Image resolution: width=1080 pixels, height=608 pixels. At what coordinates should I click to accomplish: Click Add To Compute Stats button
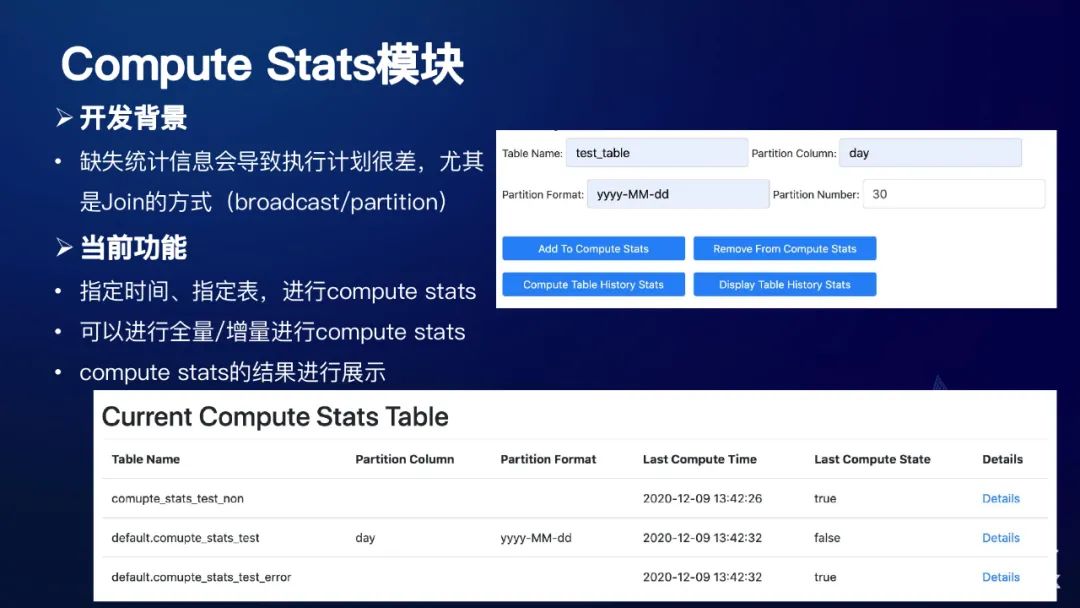tap(593, 249)
